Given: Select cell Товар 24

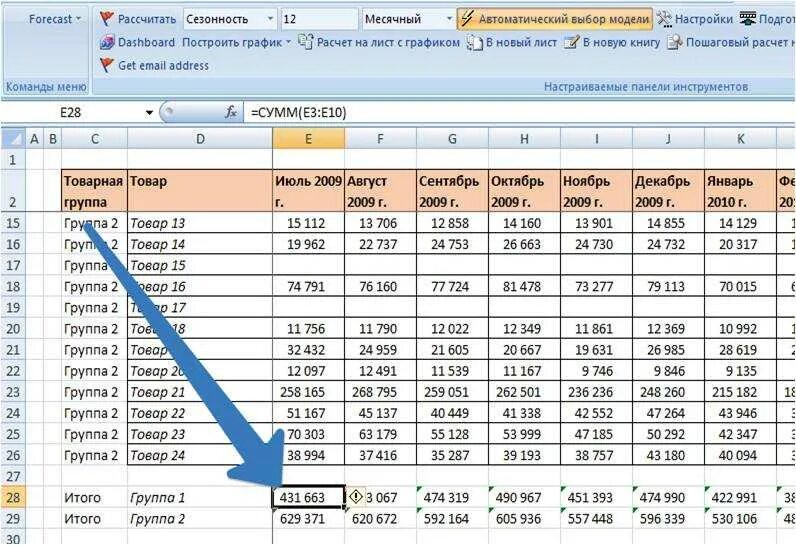Looking at the screenshot, I should [x=200, y=456].
